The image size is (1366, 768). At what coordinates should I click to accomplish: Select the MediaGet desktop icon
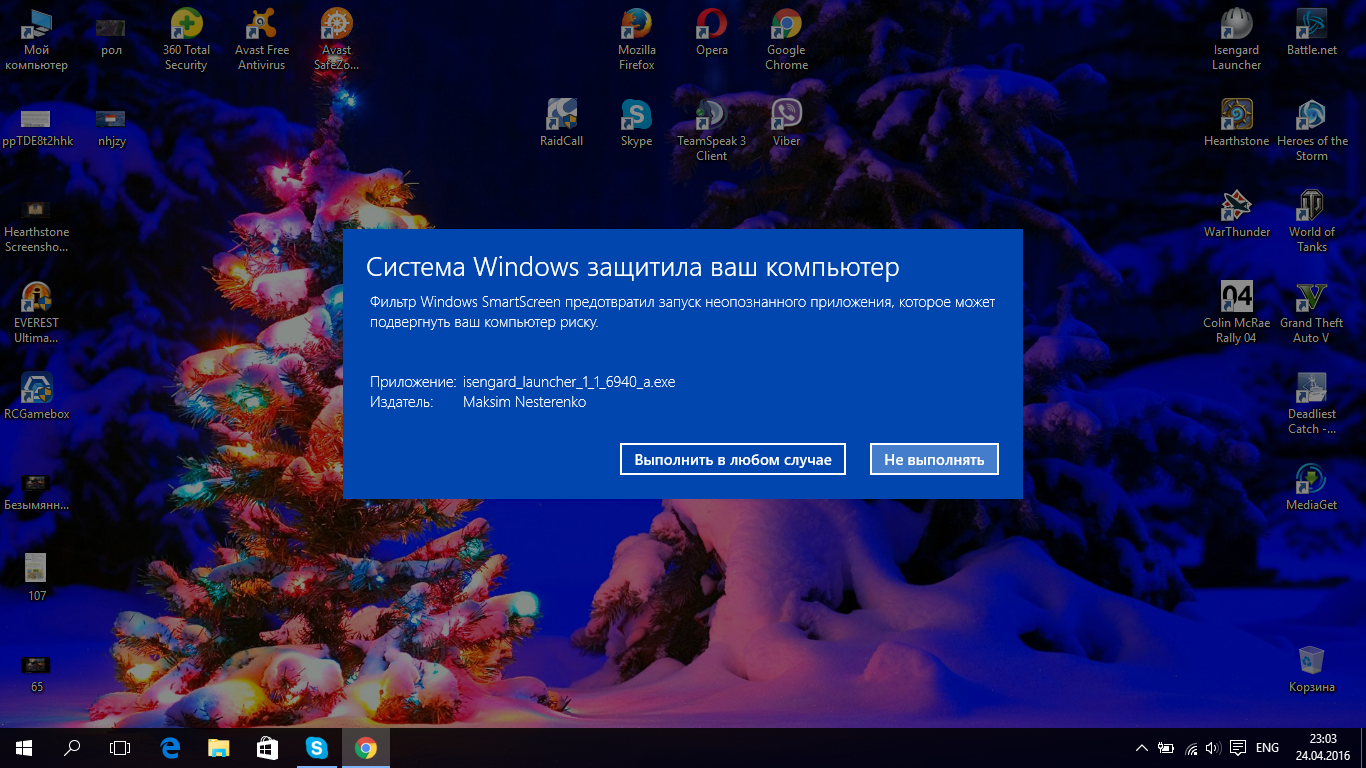coord(1312,489)
